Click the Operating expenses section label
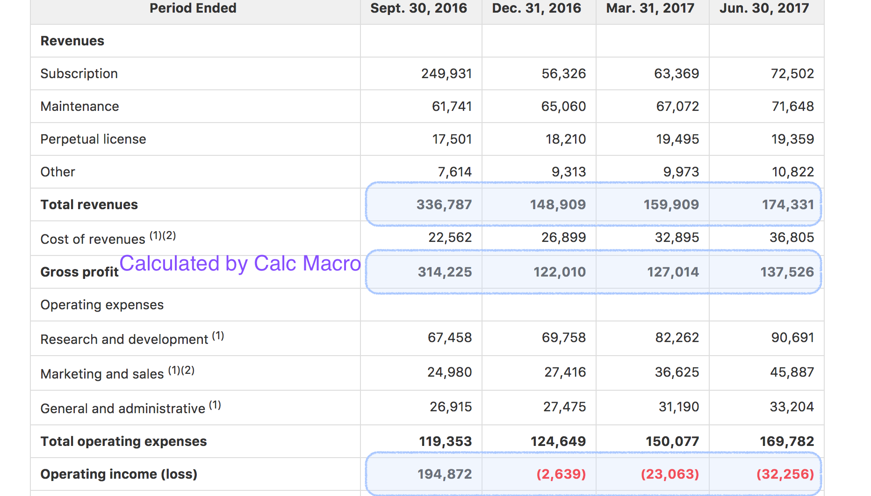The width and height of the screenshot is (871, 496). pyautogui.click(x=102, y=305)
